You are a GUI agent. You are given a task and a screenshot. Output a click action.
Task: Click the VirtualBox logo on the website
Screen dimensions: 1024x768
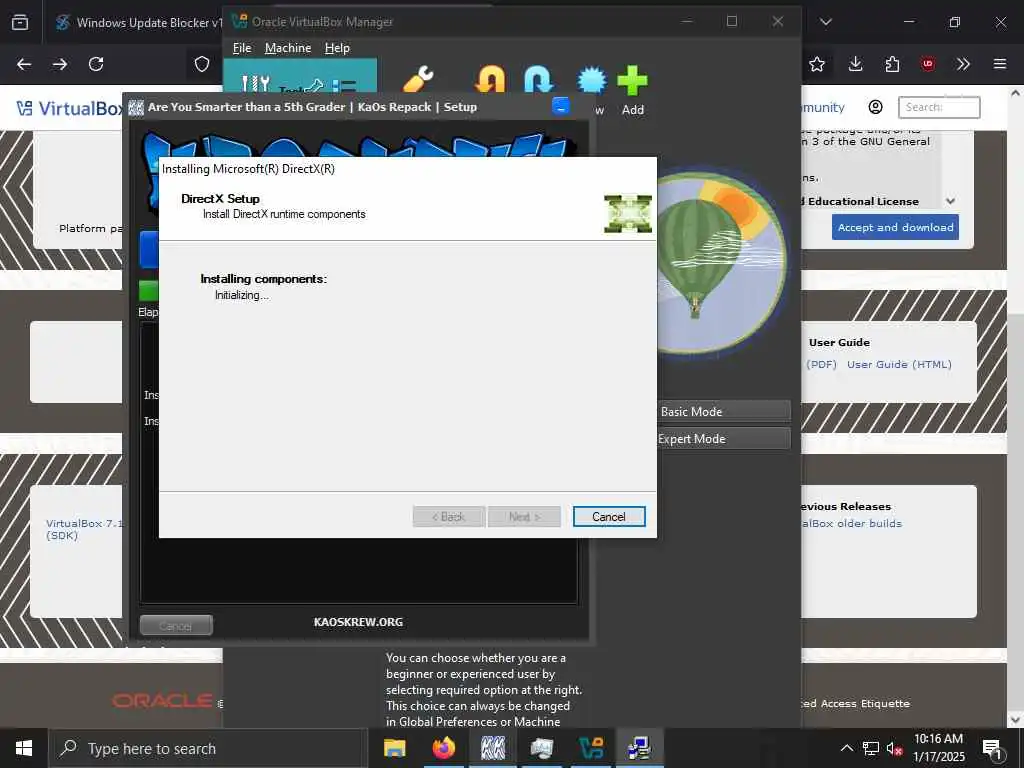[70, 108]
